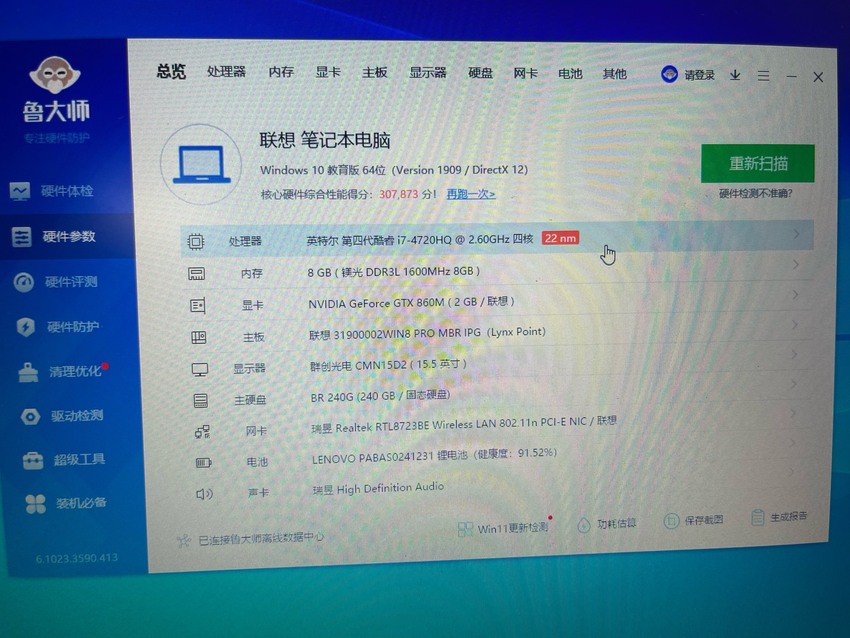Click the version number 6.1023.3590.413

tap(77, 558)
